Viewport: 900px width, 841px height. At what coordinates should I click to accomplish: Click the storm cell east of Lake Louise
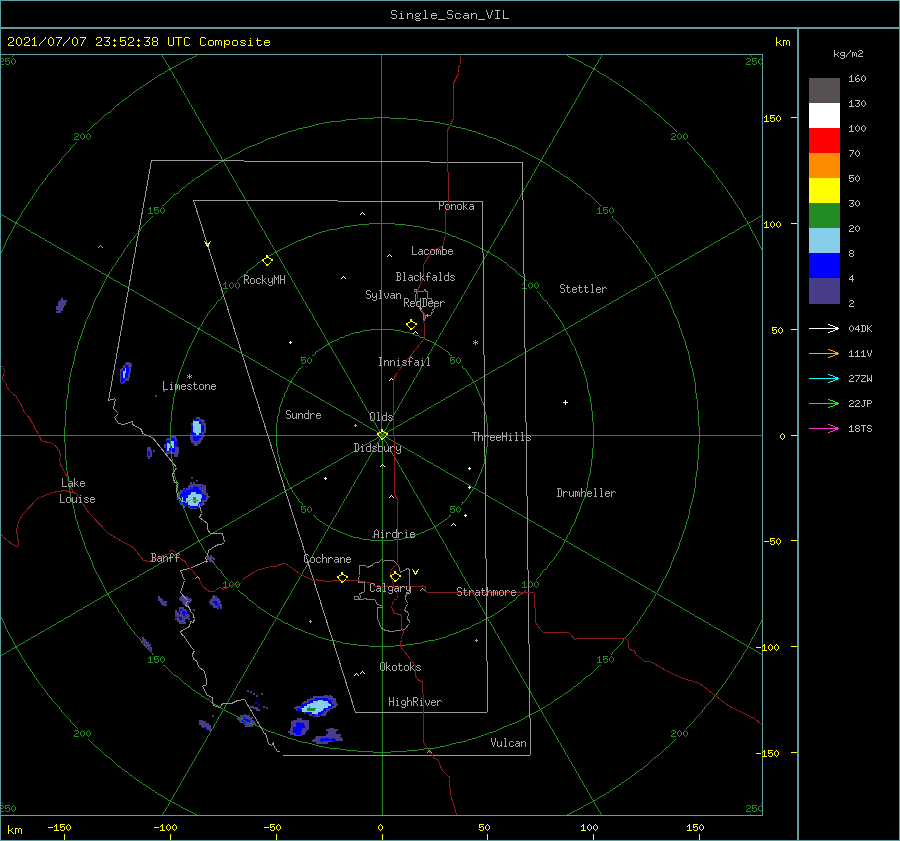(193, 496)
